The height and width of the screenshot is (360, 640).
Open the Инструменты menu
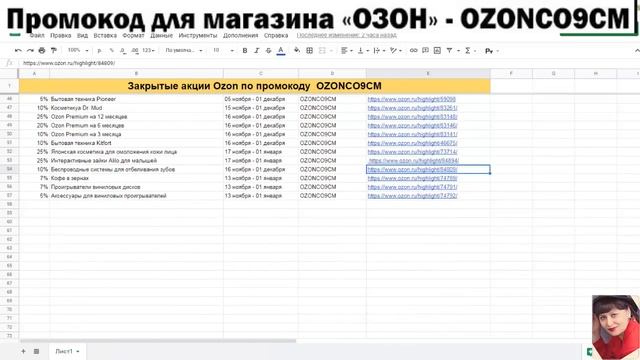(198, 36)
